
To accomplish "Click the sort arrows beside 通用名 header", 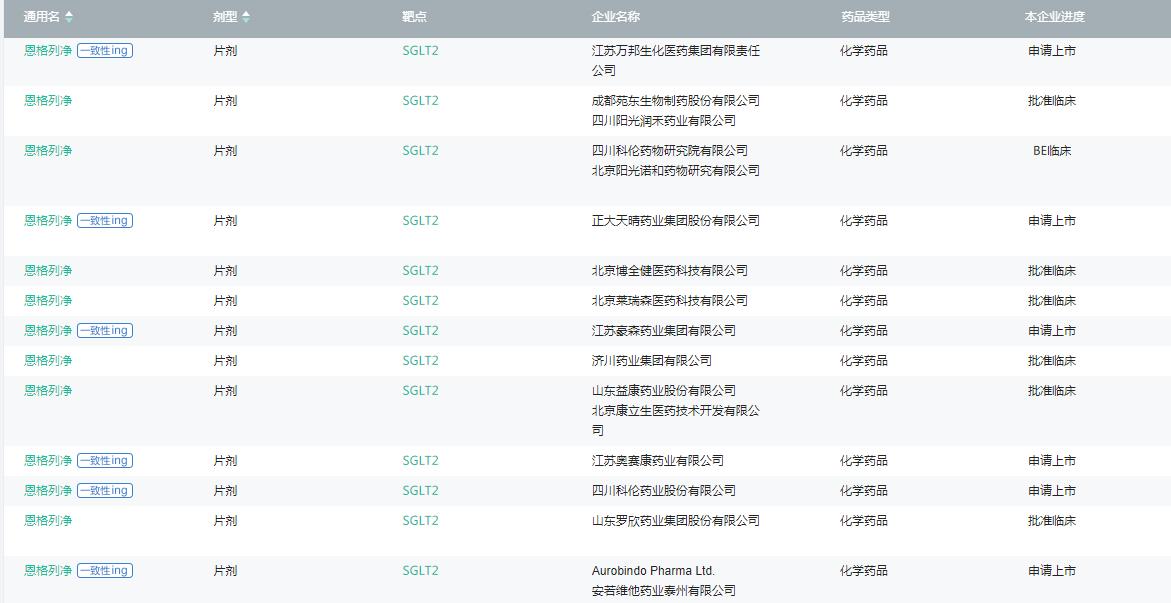I will pos(69,17).
